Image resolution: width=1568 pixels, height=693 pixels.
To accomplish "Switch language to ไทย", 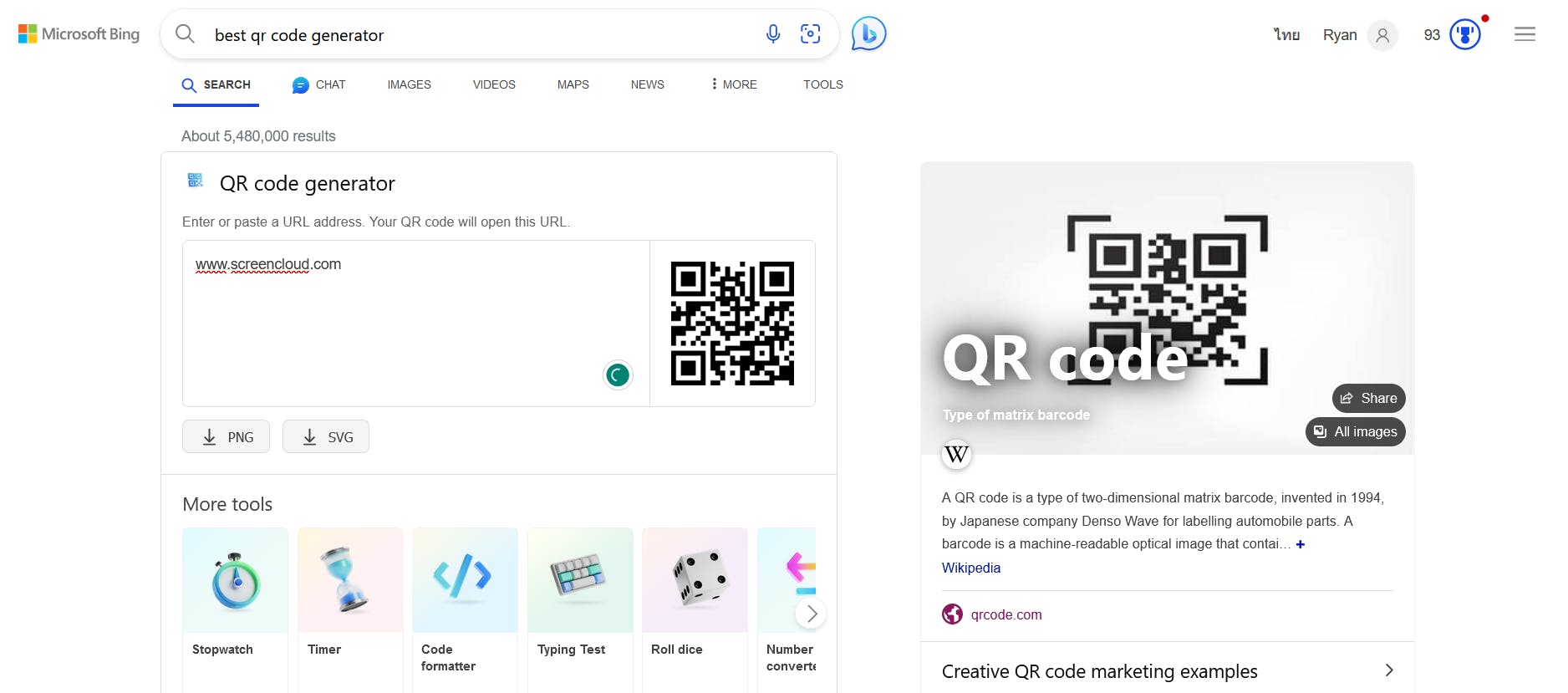I will click(x=1286, y=34).
